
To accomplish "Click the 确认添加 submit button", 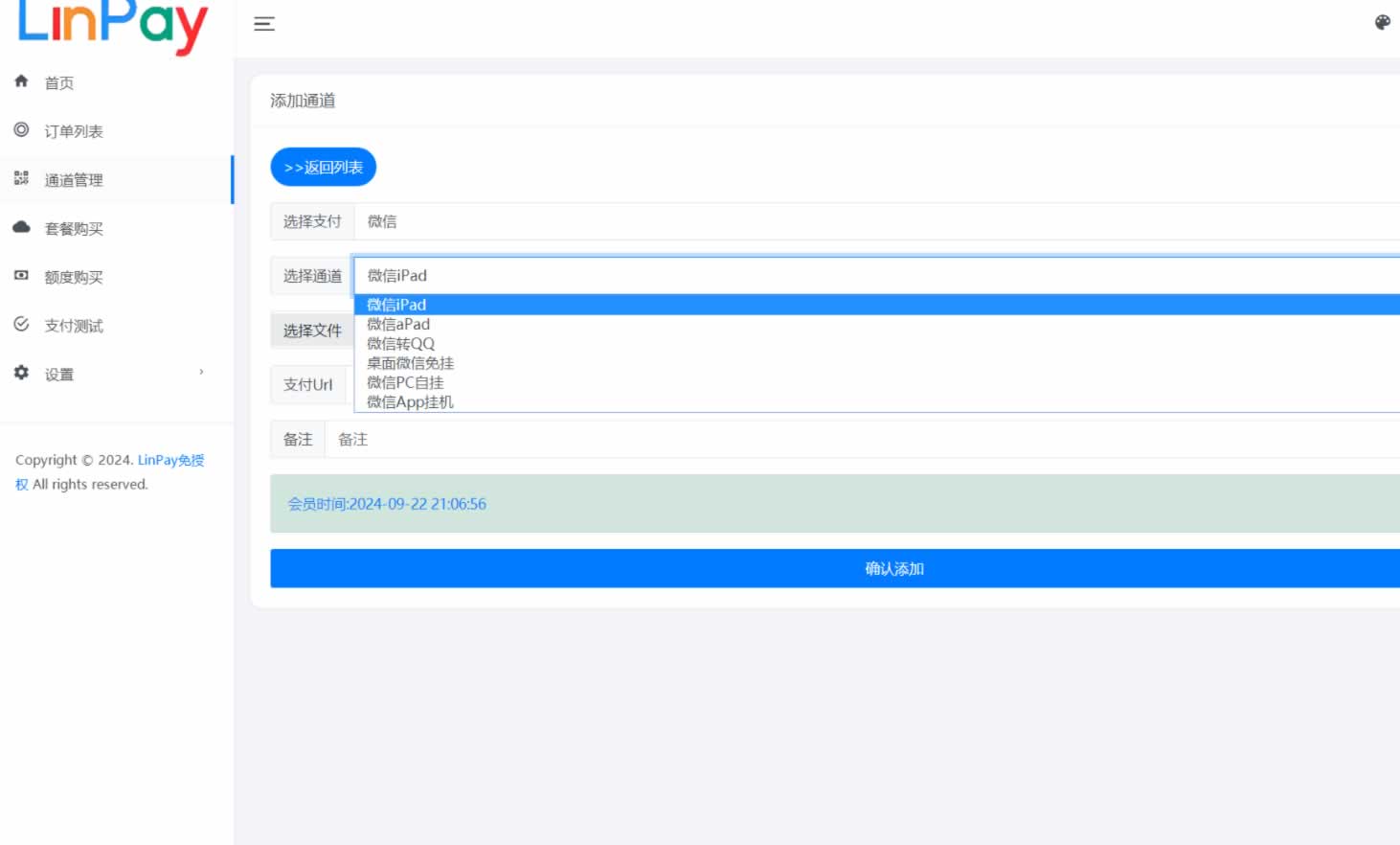I will [893, 568].
